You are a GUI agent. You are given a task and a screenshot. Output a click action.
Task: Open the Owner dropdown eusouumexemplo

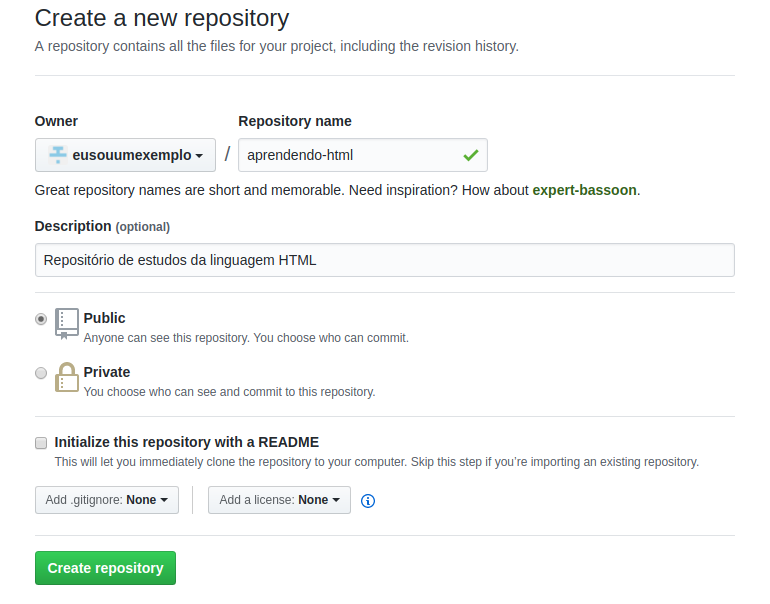coord(125,155)
